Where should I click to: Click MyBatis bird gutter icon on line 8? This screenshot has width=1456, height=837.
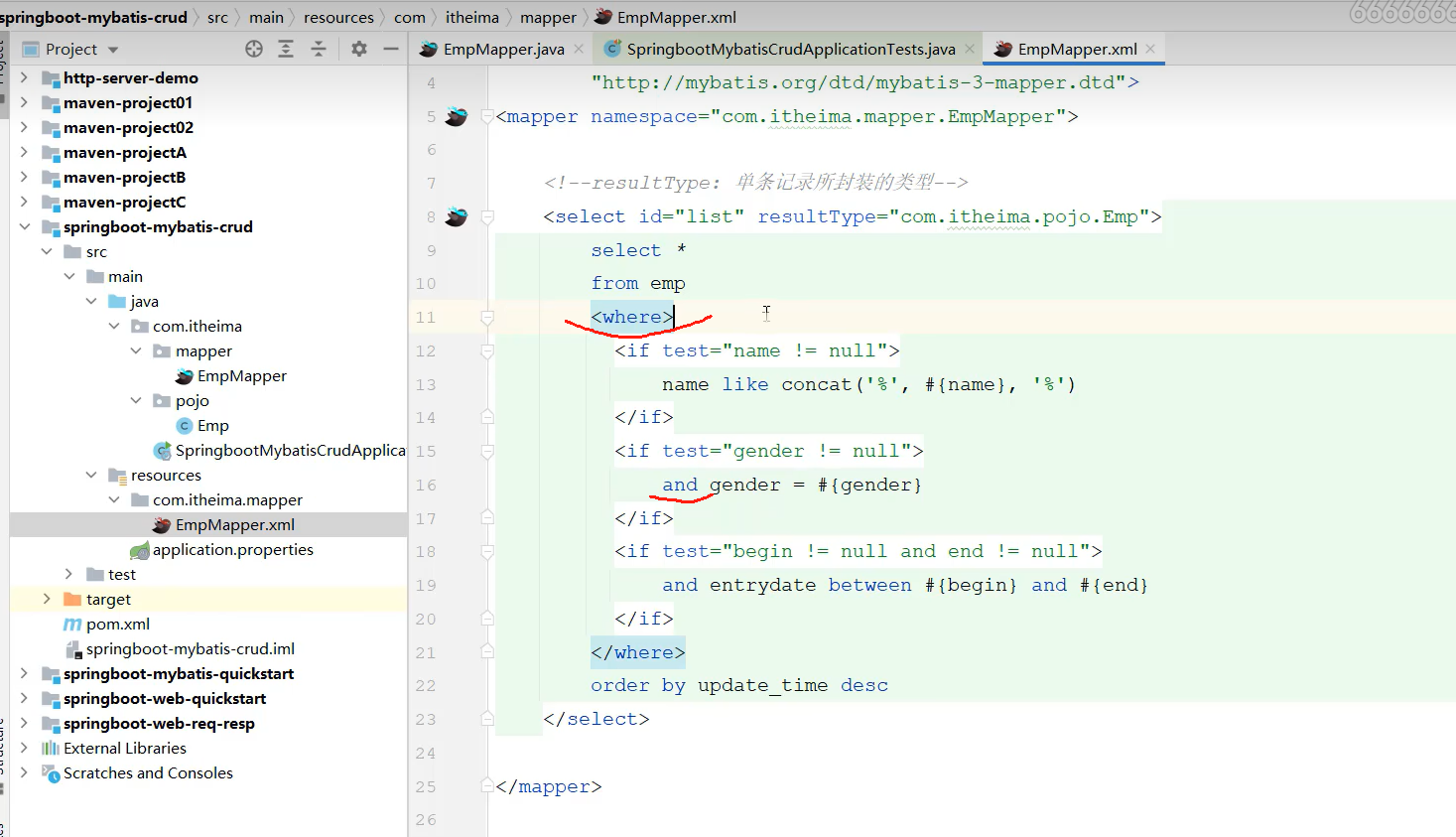click(x=457, y=216)
